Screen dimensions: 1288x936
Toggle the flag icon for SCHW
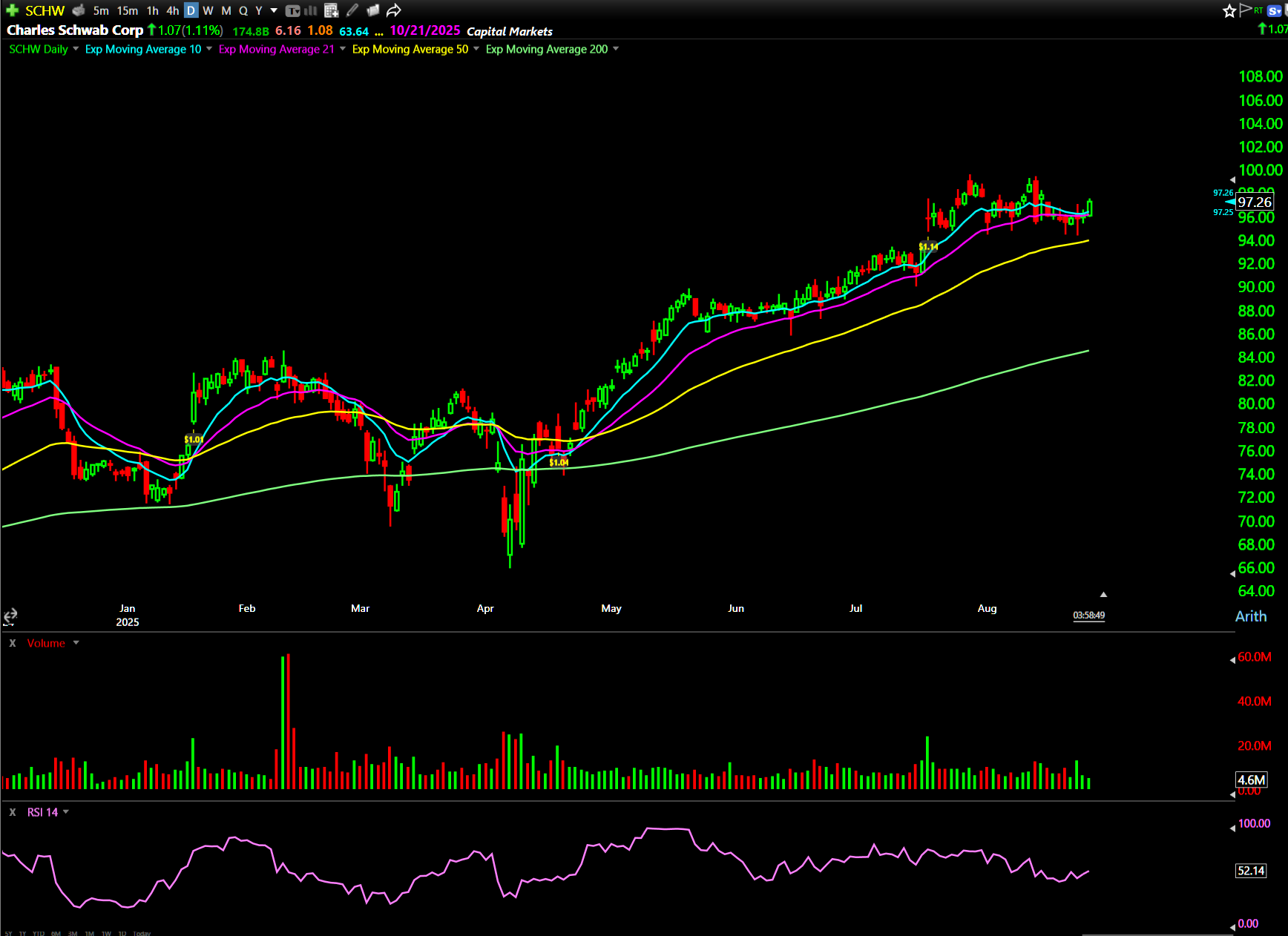coord(1246,10)
